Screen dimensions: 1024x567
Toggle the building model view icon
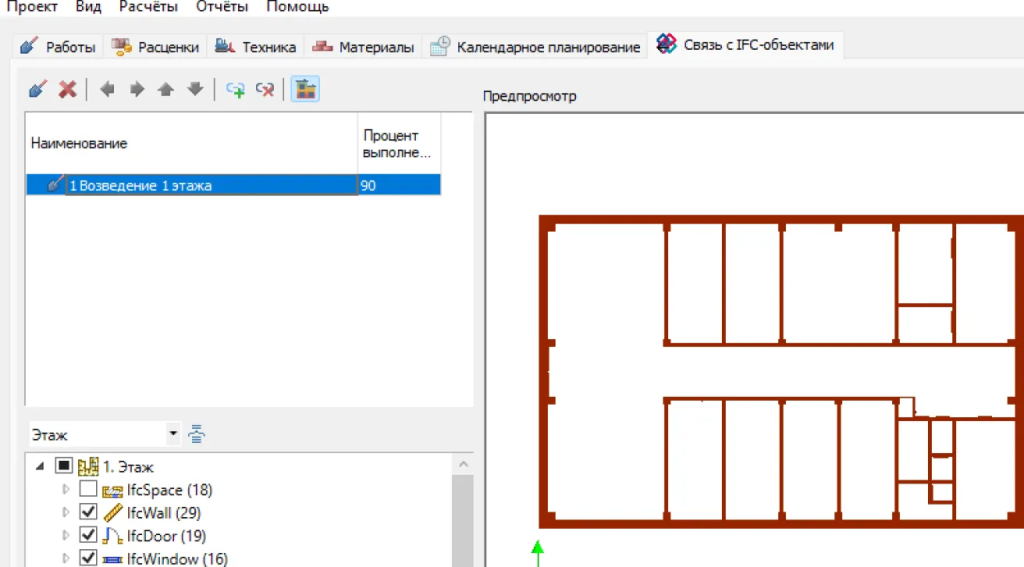point(305,89)
